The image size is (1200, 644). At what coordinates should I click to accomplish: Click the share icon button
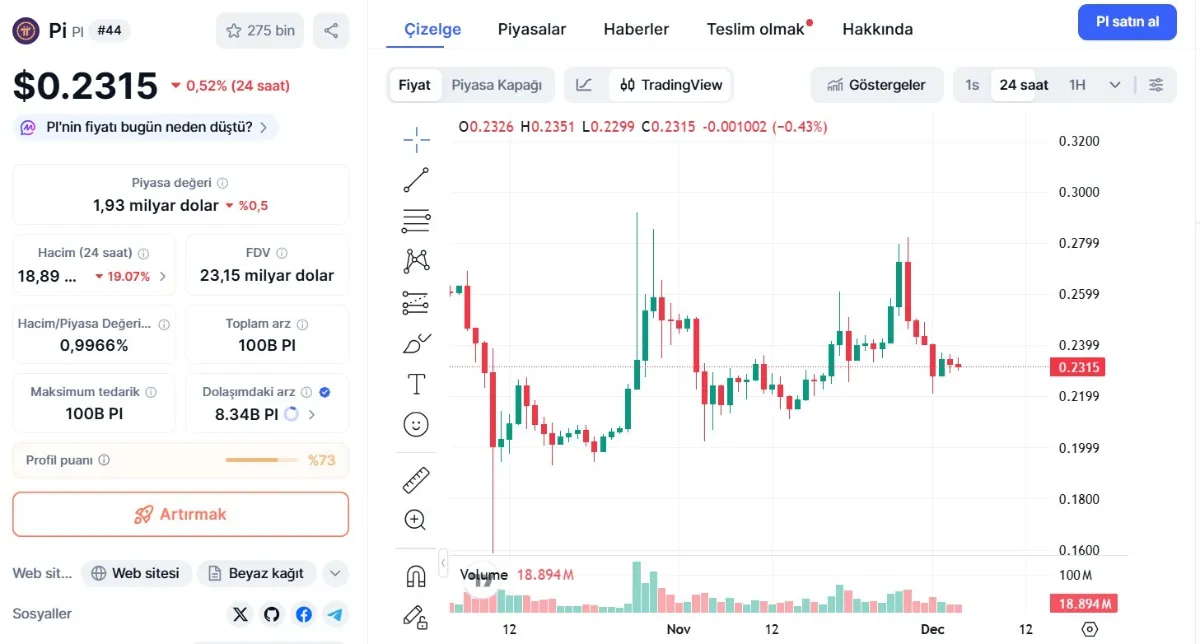[x=331, y=30]
